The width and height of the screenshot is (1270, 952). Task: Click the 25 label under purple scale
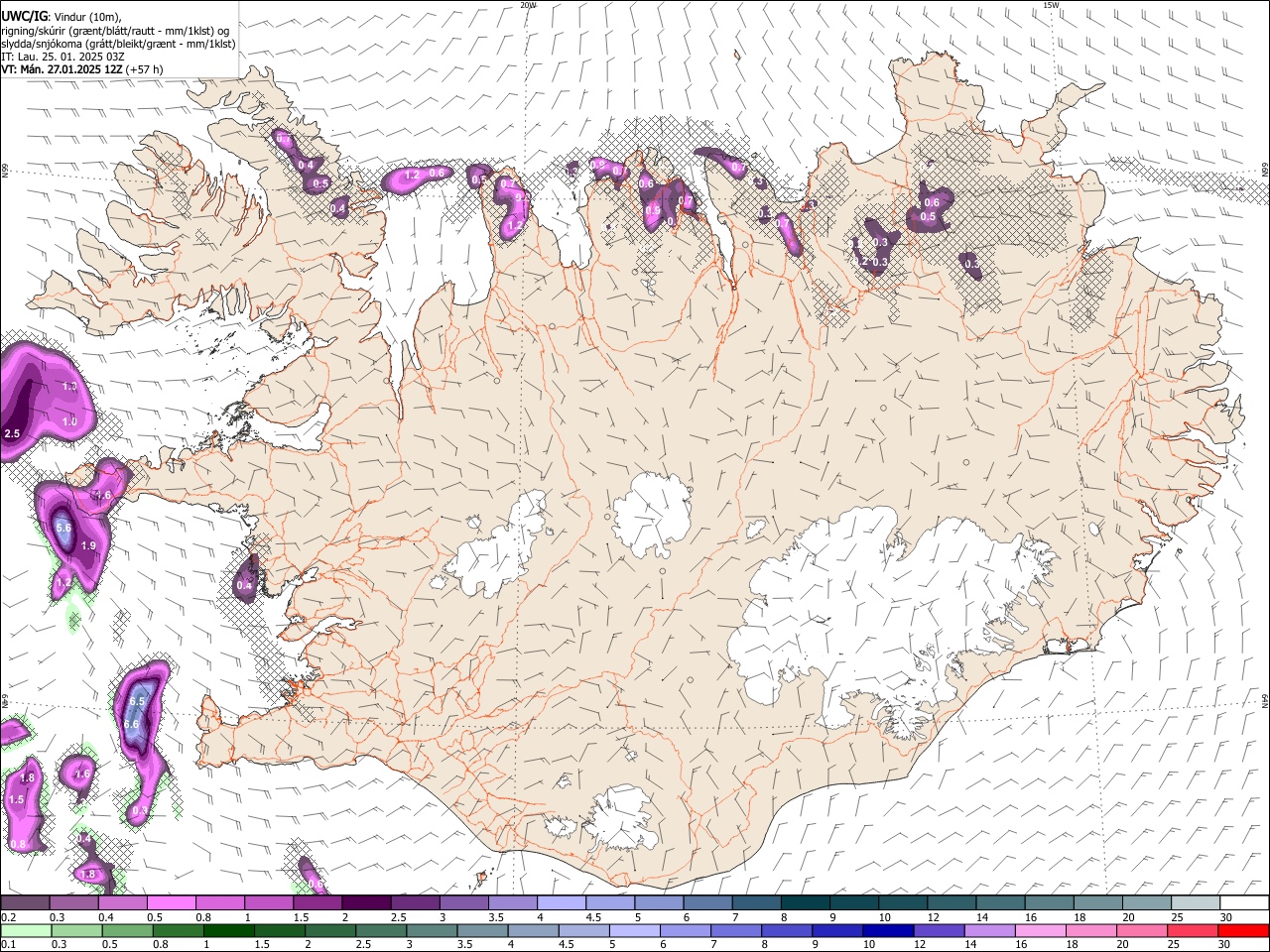click(1178, 917)
